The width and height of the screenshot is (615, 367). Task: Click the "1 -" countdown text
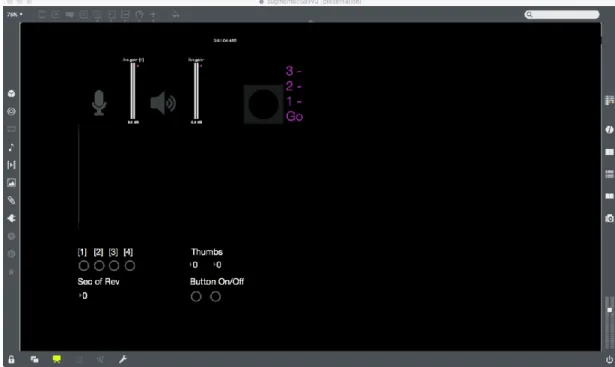[x=293, y=101]
